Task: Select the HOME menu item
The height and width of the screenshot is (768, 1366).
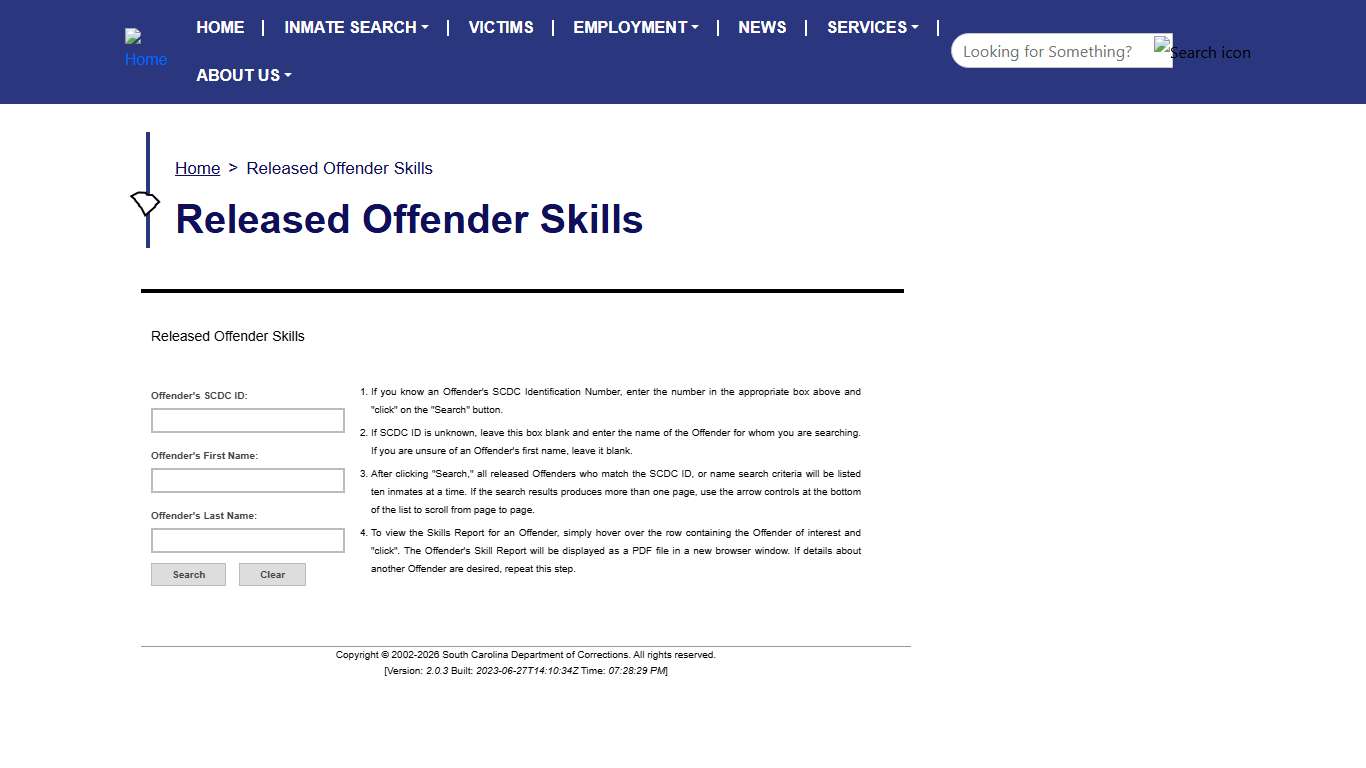Action: click(220, 27)
